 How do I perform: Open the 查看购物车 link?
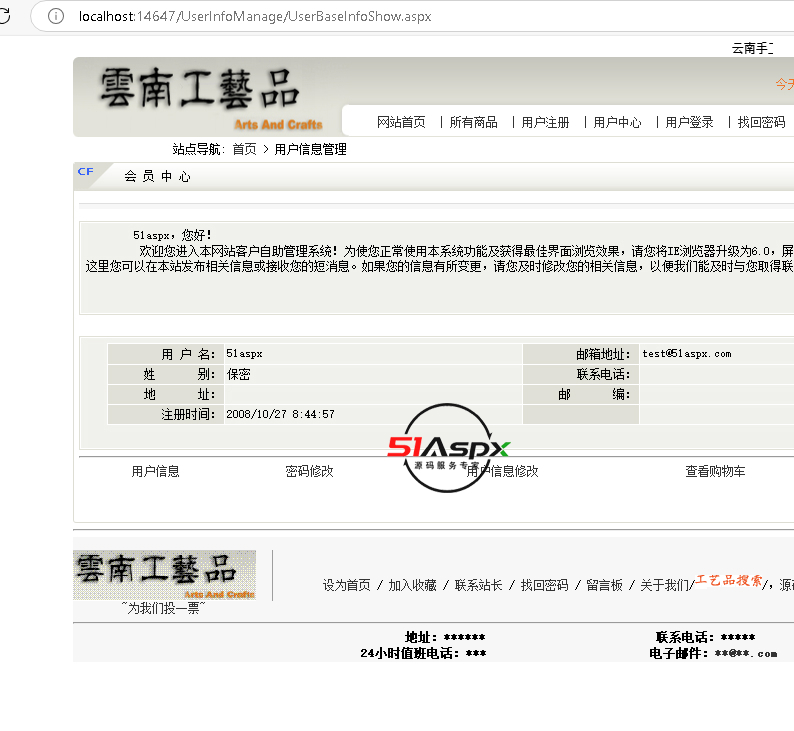point(715,471)
